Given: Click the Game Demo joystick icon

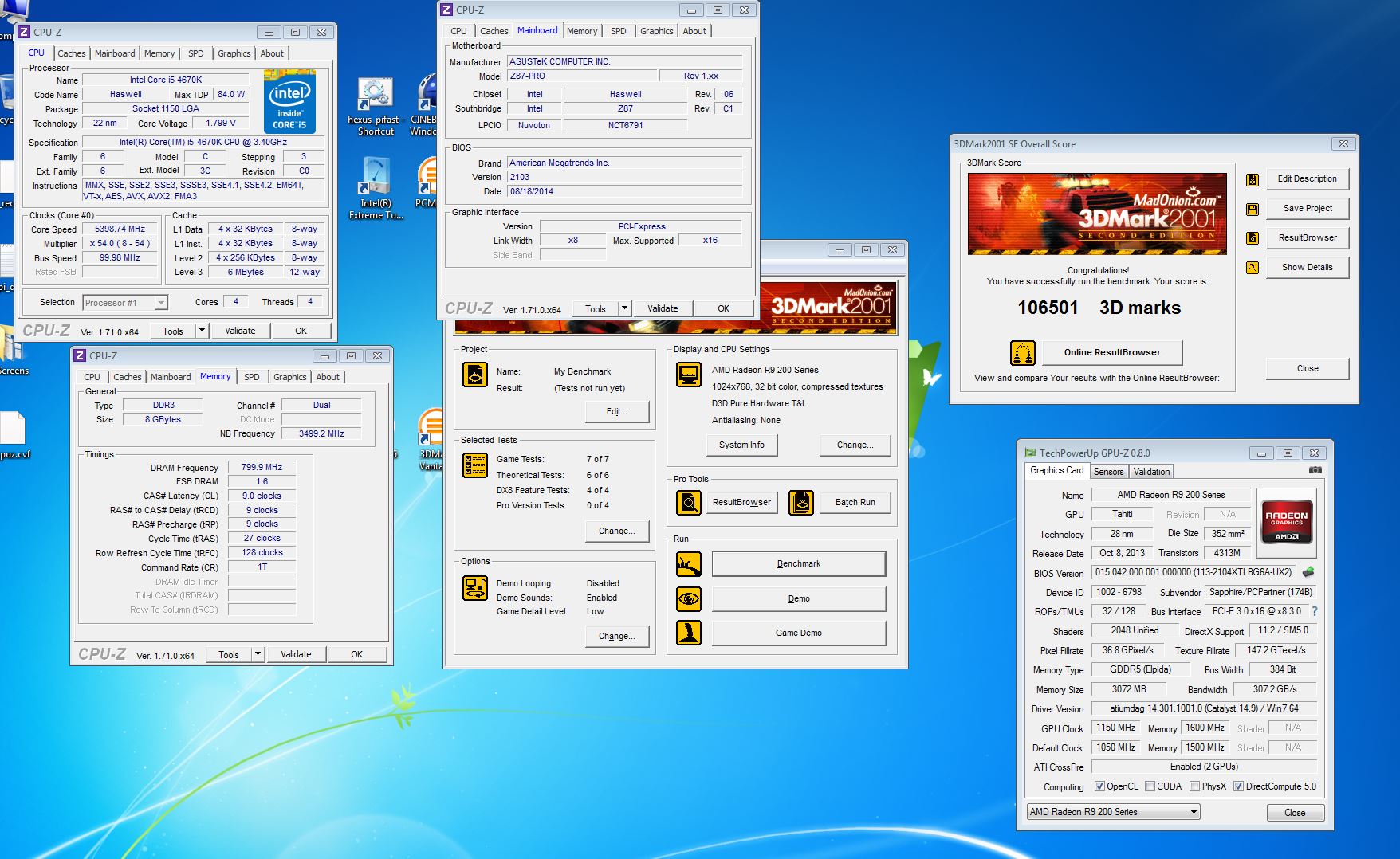Looking at the screenshot, I should coord(689,633).
